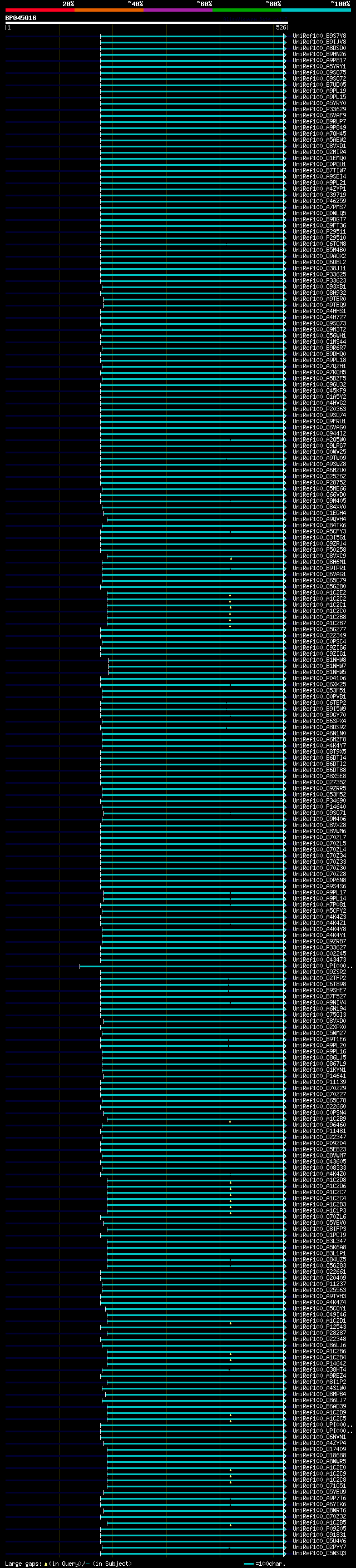This screenshot has width=356, height=1568.
Task: Click hit label UniRef100_B7UD05
Action: [x=319, y=85]
